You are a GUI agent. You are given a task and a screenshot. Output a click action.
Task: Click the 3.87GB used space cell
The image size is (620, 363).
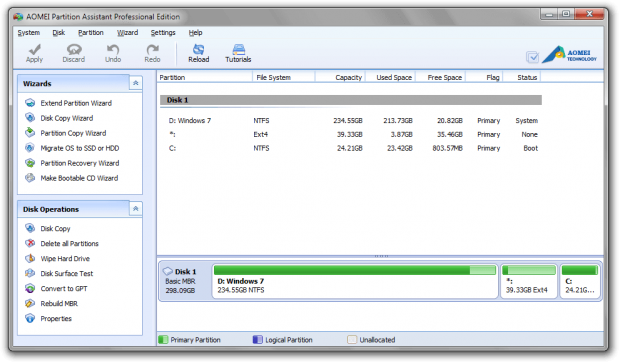401,134
